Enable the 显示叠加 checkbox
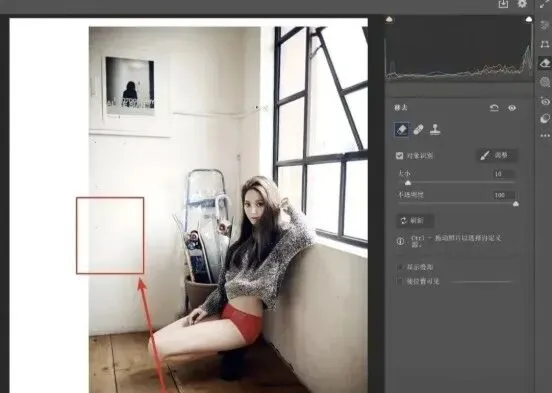The image size is (552, 393). (399, 267)
